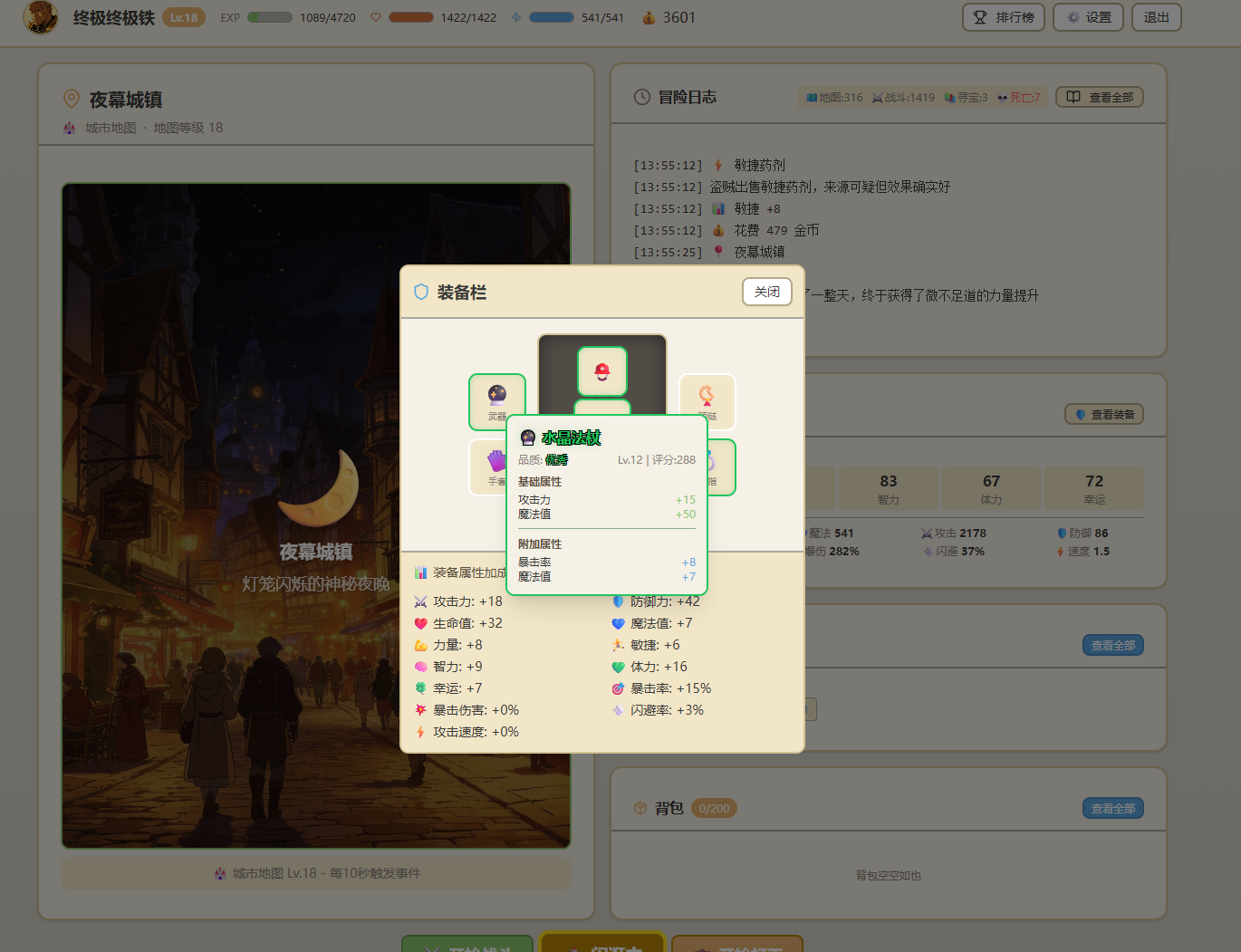Open the full backpack with 查看全部
This screenshot has height=952, width=1241.
(1112, 808)
